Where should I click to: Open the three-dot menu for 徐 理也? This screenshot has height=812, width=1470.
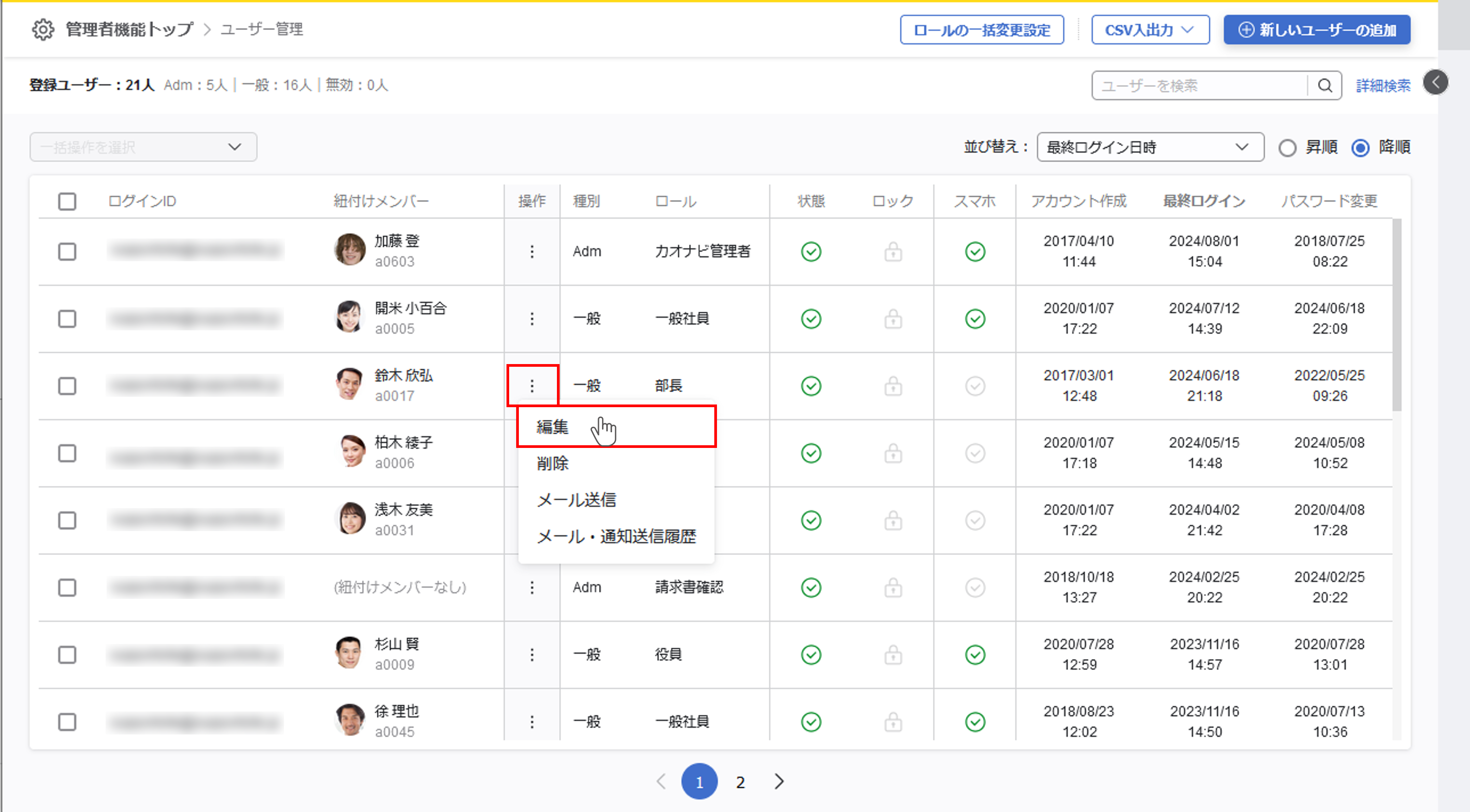532,722
